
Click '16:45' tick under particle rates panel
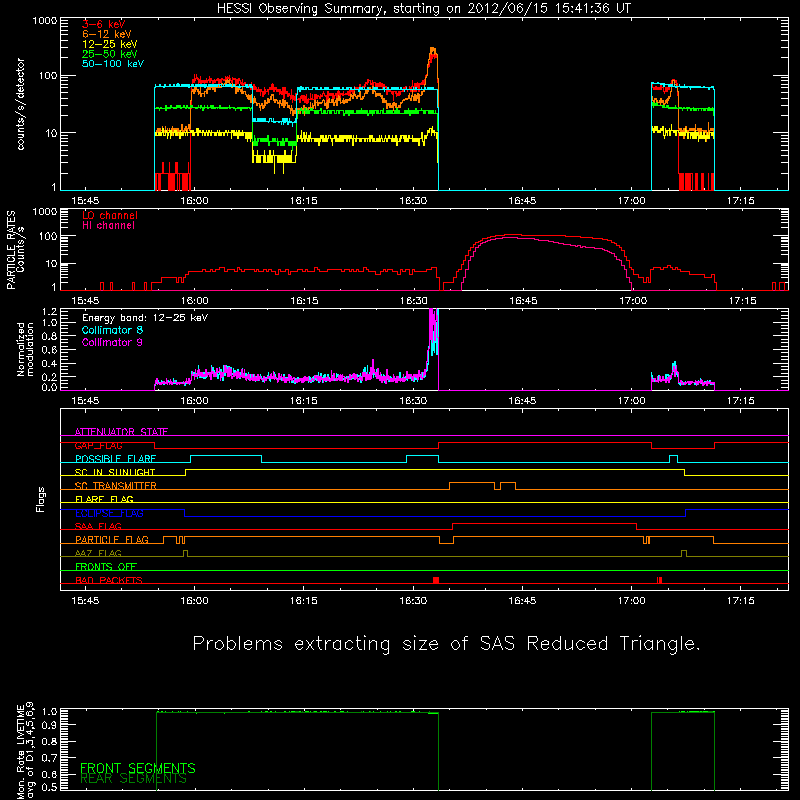coord(523,301)
